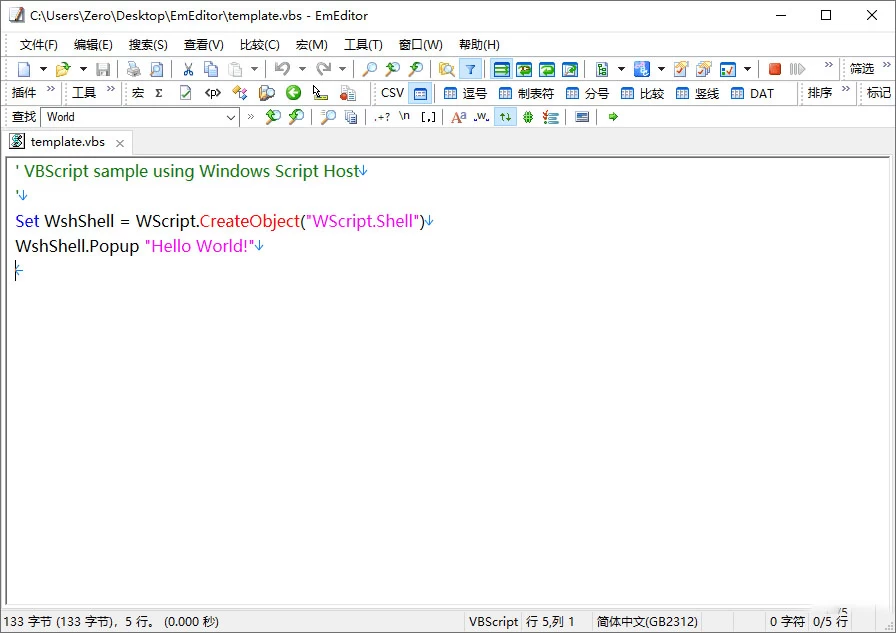The height and width of the screenshot is (633, 896).
Task: Click the 宏 macro toolbar label
Action: coord(138,93)
